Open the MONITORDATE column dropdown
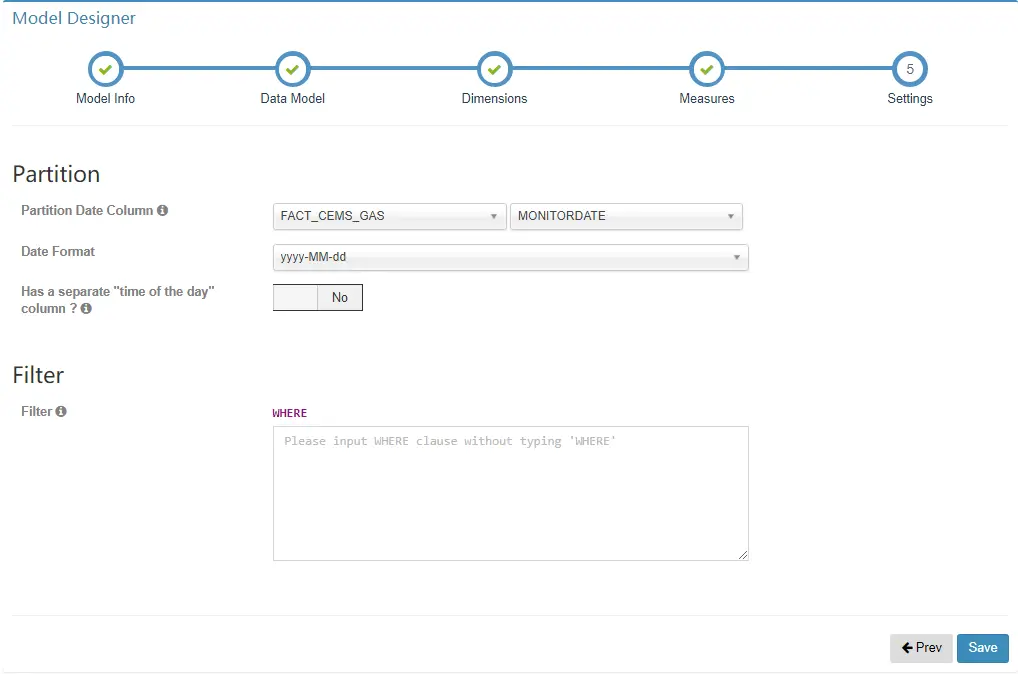 626,216
